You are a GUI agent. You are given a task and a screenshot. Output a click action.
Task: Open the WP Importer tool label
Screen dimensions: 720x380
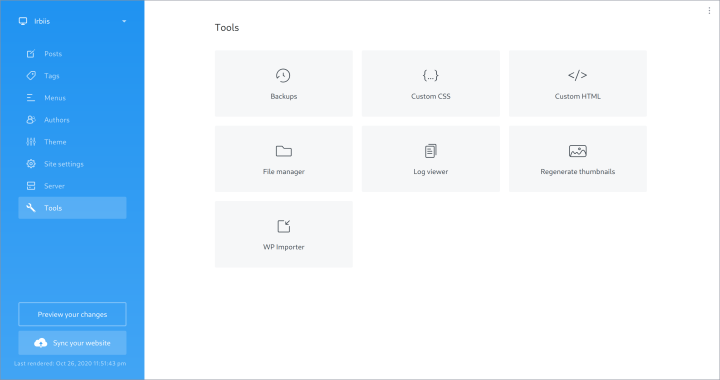pos(284,247)
